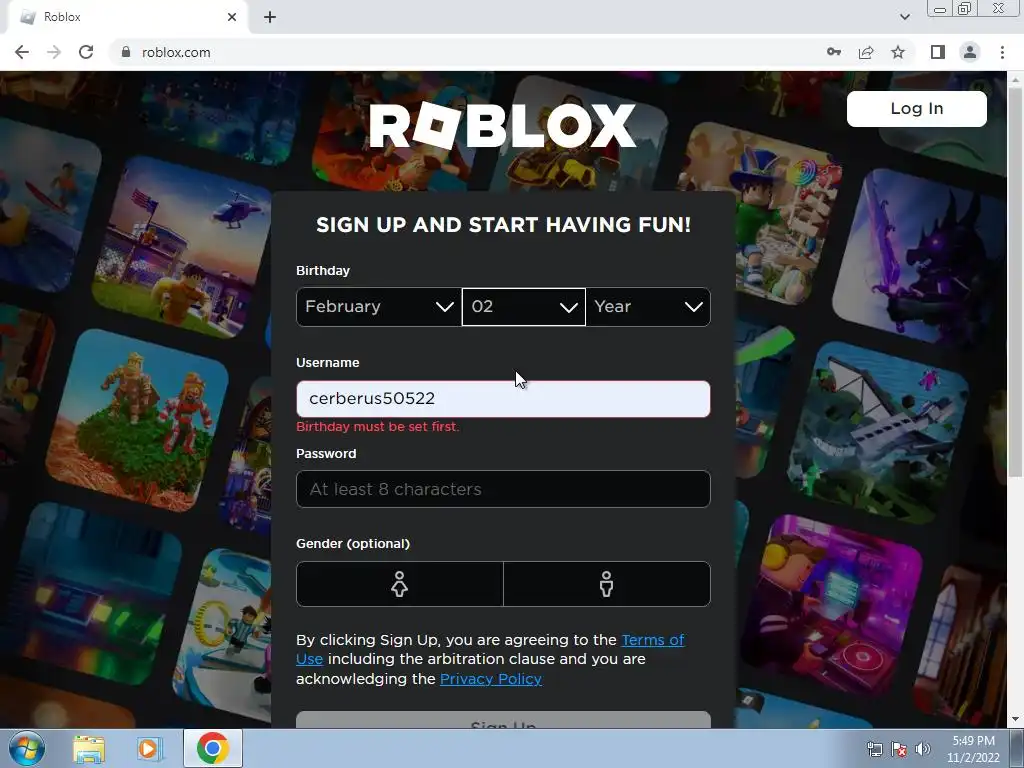Click the 'SIGN UP AND START HAVING FUN!' heading
Image resolution: width=1024 pixels, height=768 pixels.
[x=503, y=225]
